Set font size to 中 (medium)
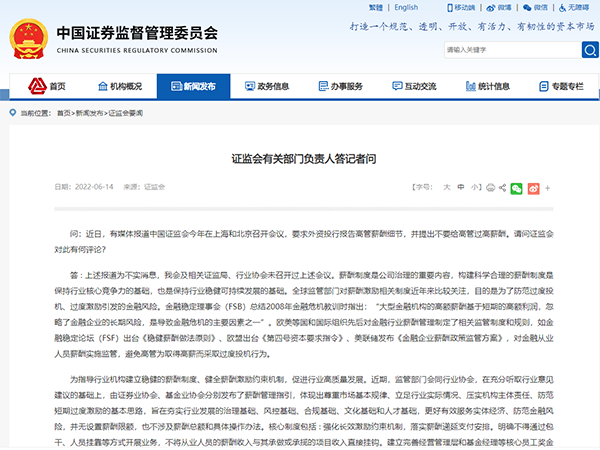600x450 pixels. tap(461, 187)
